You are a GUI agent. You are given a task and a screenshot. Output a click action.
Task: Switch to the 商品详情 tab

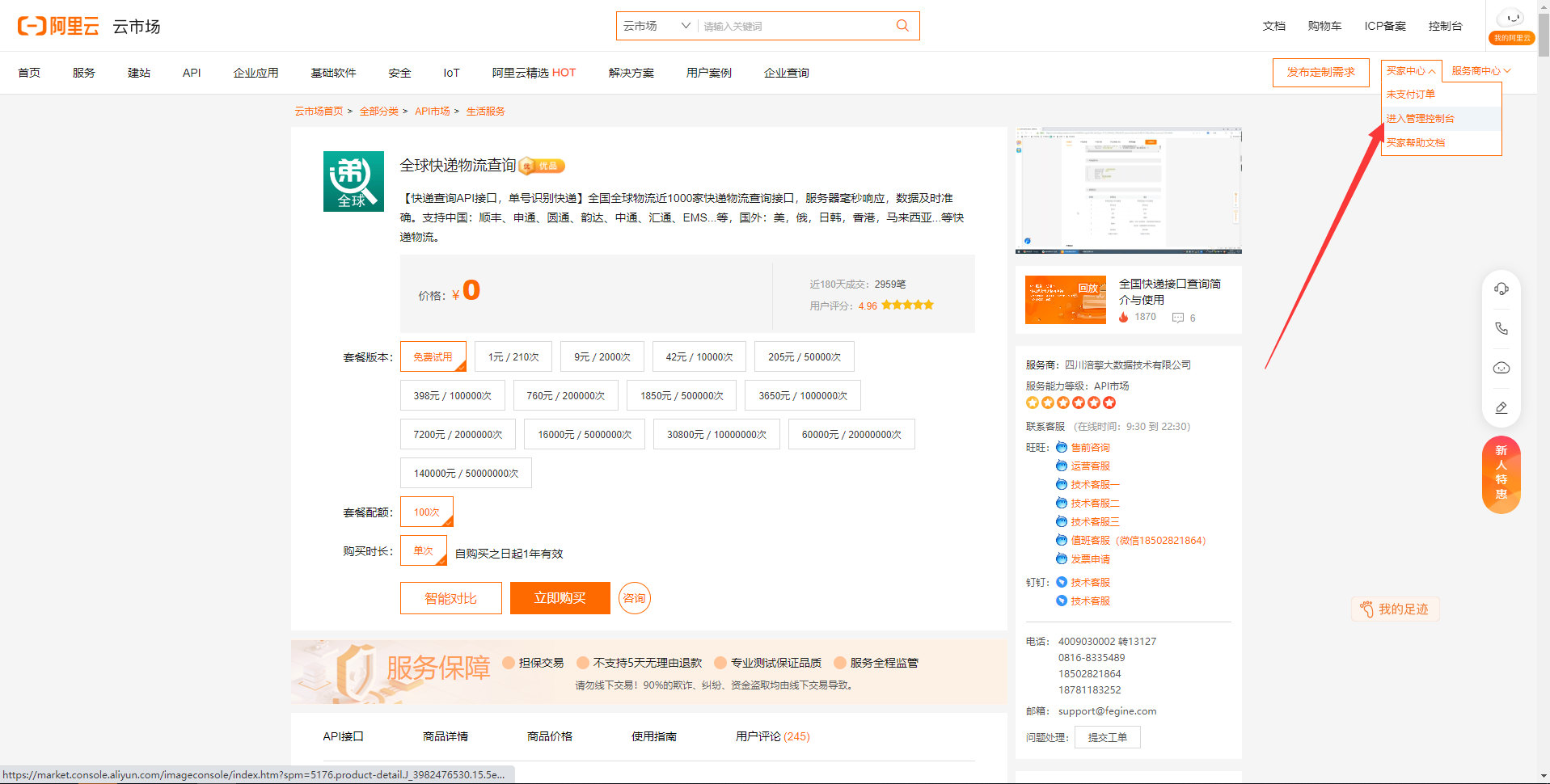click(x=446, y=736)
